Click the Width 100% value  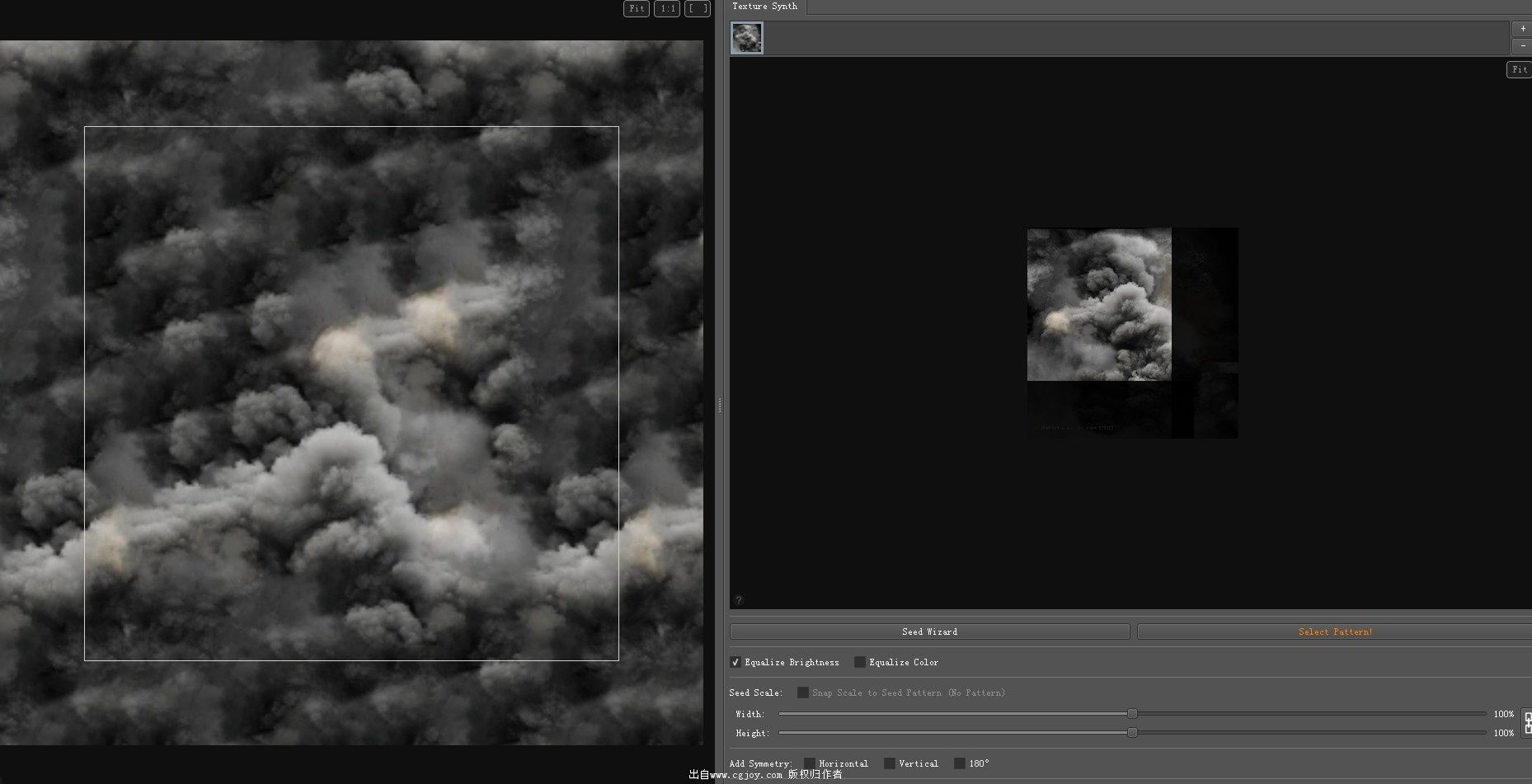click(1504, 714)
